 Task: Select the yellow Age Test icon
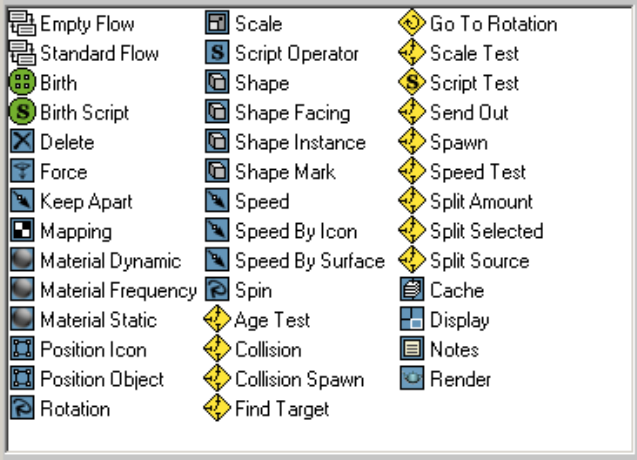click(217, 320)
